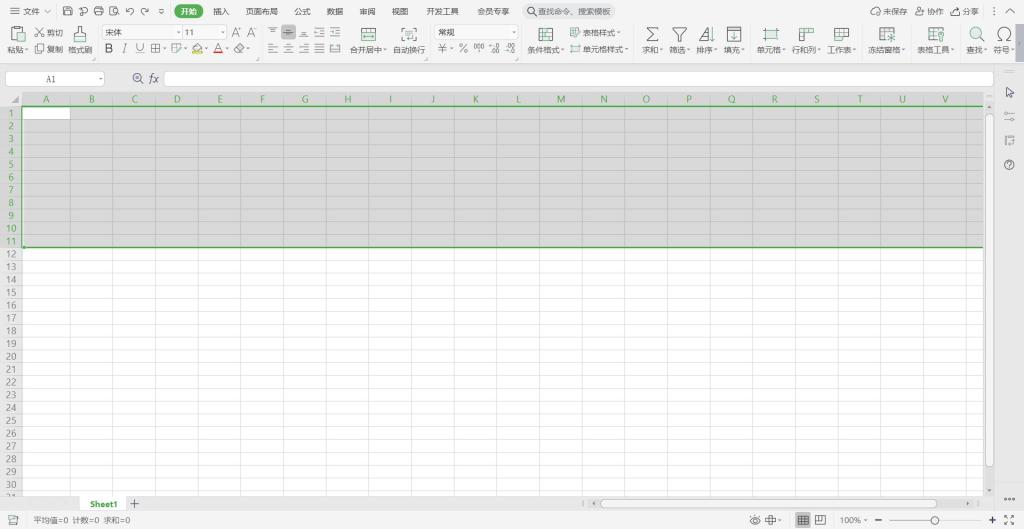Click the Merge and Center (合并居中) icon
Viewport: 1024px width, 529px height.
coord(368,34)
